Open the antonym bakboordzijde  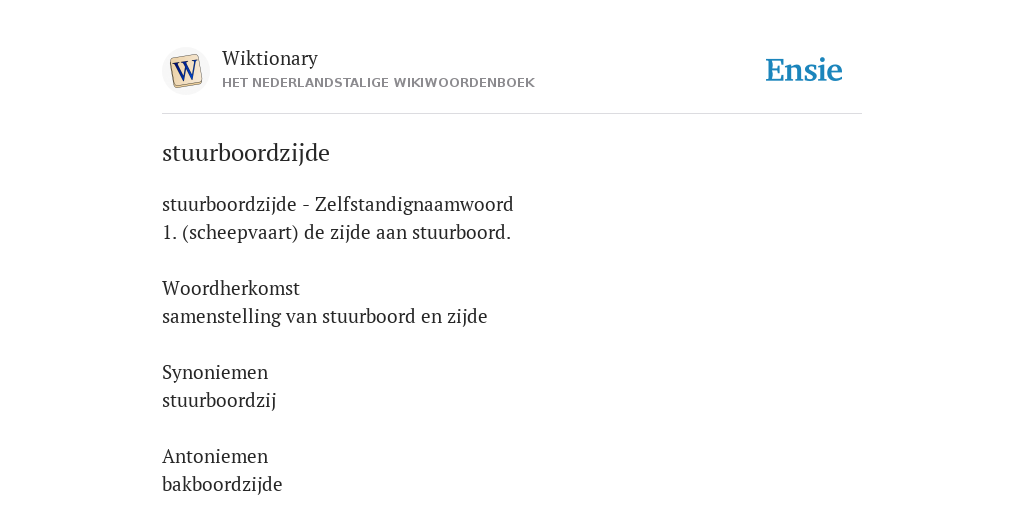click(222, 485)
